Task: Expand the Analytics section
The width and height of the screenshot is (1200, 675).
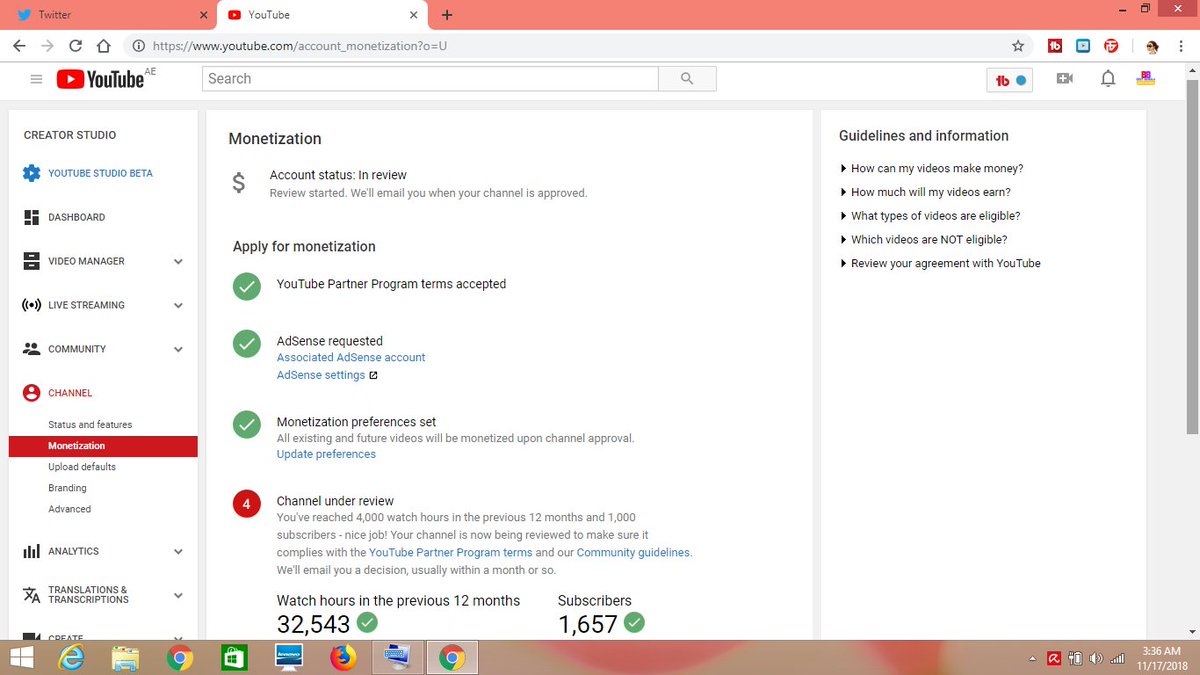Action: pos(178,552)
